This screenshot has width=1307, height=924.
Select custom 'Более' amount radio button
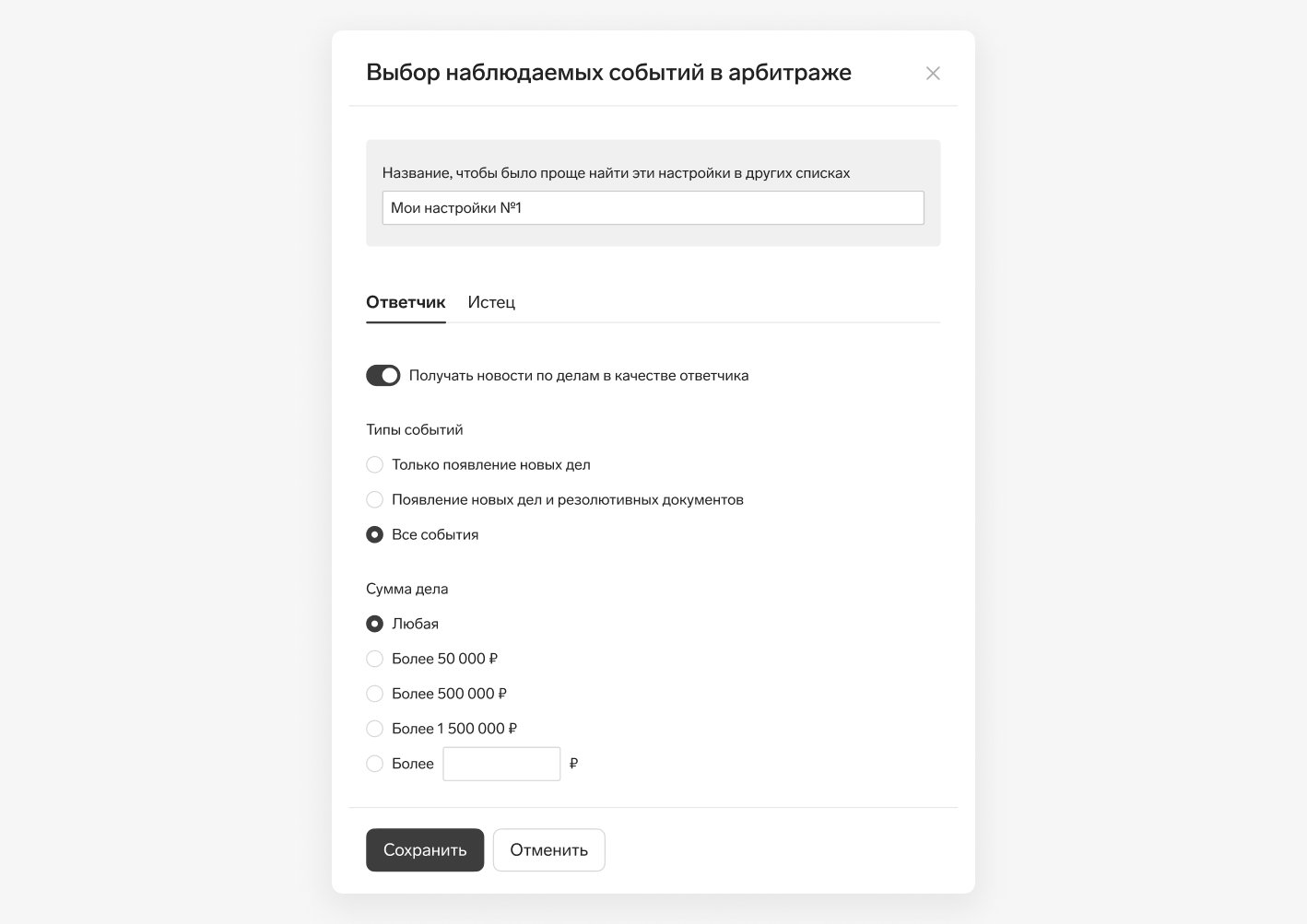pos(374,764)
